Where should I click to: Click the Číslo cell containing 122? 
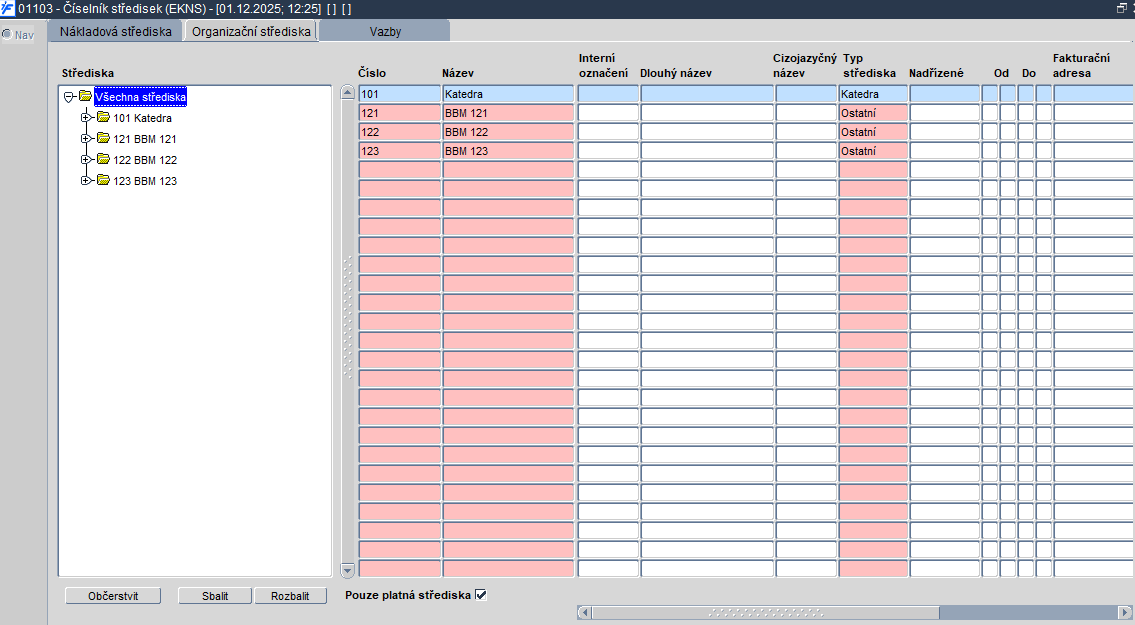(400, 131)
